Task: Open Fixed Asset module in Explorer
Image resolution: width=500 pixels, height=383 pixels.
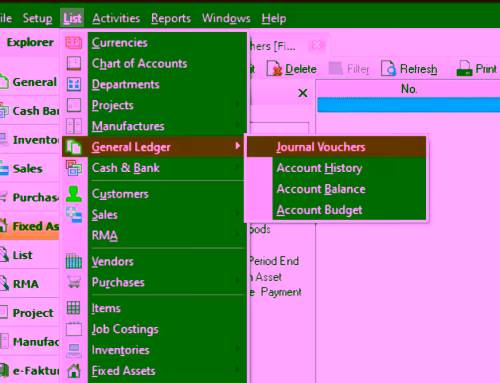Action: [x=29, y=226]
